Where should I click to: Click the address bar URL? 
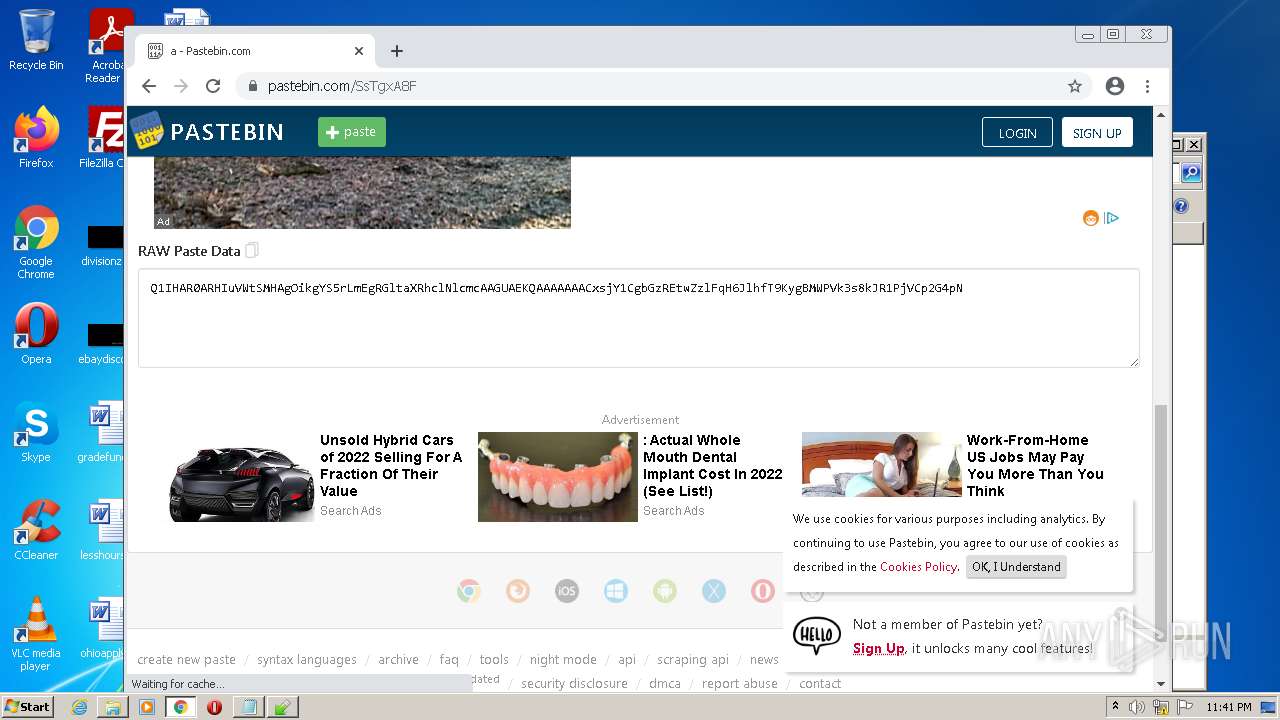[342, 86]
